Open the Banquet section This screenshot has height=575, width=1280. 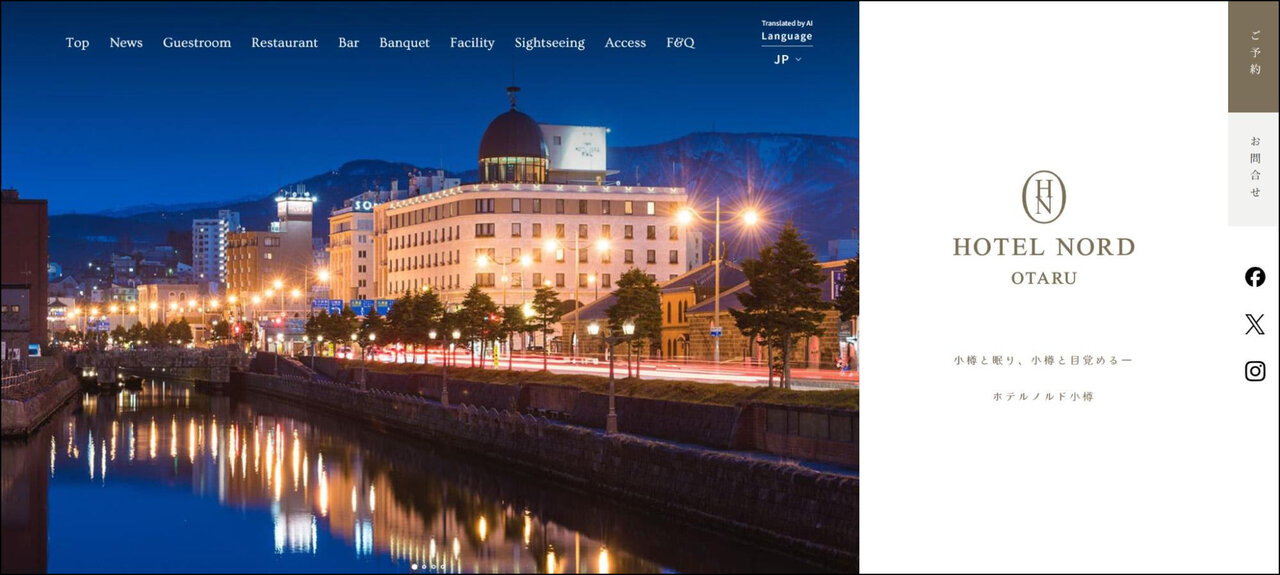click(x=404, y=43)
